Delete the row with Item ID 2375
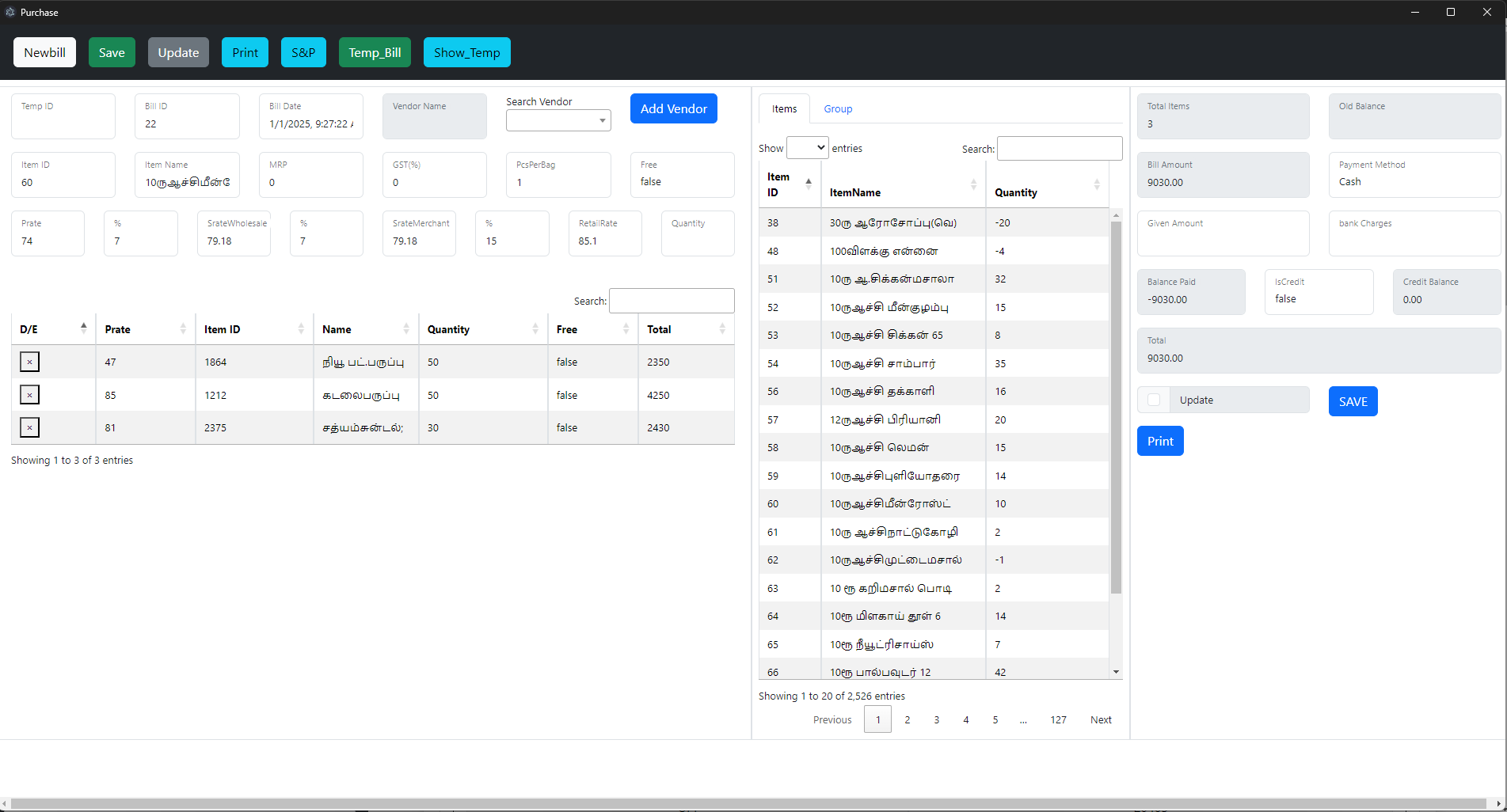This screenshot has width=1507, height=812. [29, 427]
